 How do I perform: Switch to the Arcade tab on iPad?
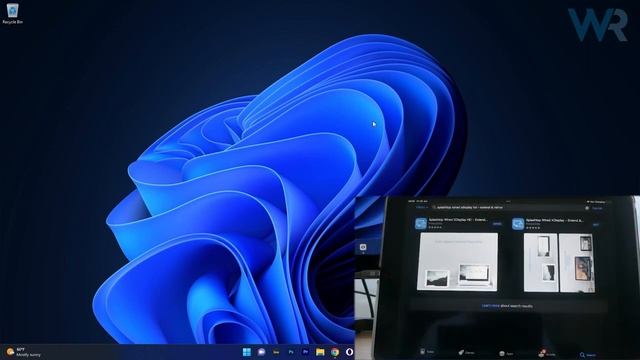[x=546, y=353]
